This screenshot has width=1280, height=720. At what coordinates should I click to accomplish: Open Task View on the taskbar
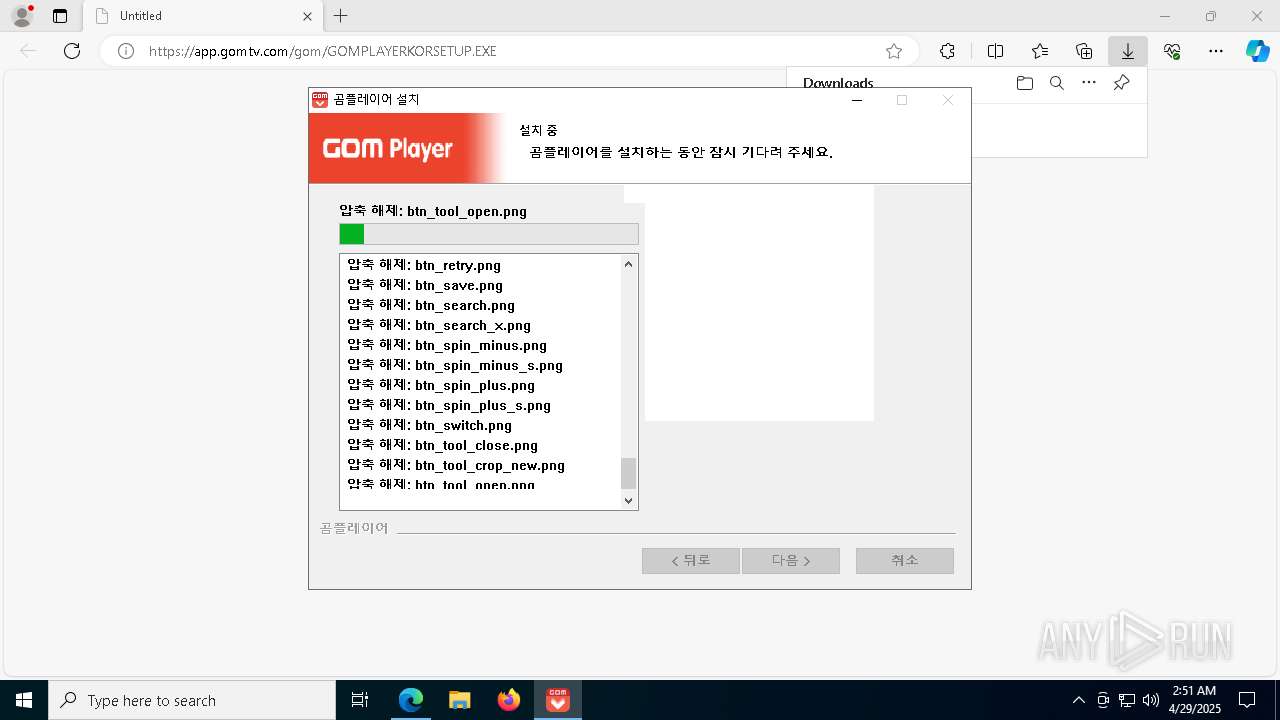click(x=360, y=700)
